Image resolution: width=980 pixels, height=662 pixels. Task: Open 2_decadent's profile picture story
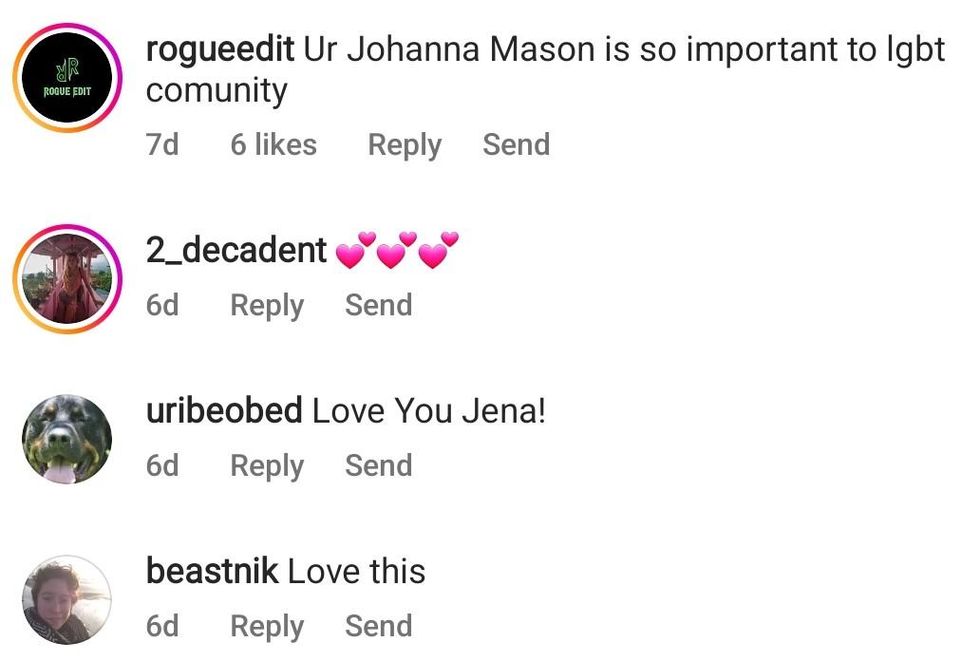[x=67, y=278]
